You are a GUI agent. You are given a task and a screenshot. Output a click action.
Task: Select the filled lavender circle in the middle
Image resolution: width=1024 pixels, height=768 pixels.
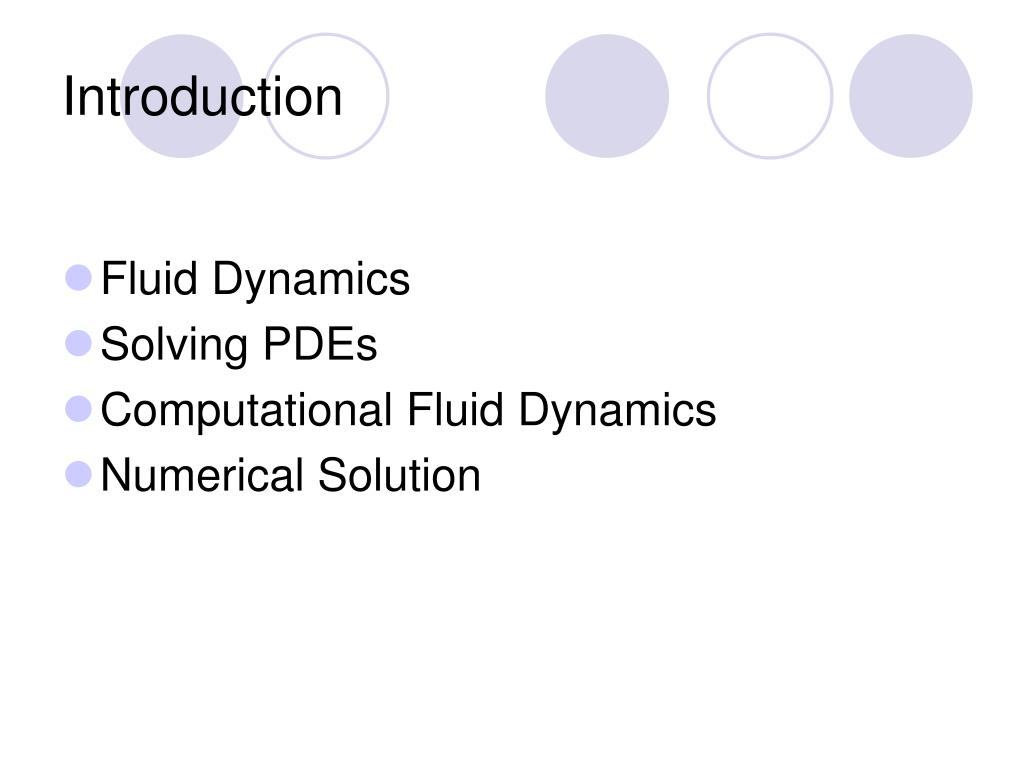pos(607,96)
